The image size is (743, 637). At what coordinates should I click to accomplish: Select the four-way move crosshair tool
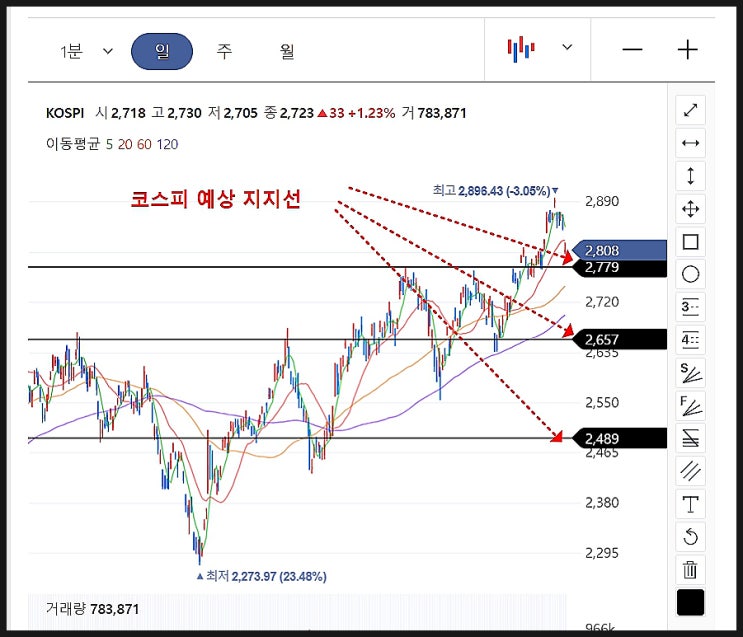(x=690, y=209)
